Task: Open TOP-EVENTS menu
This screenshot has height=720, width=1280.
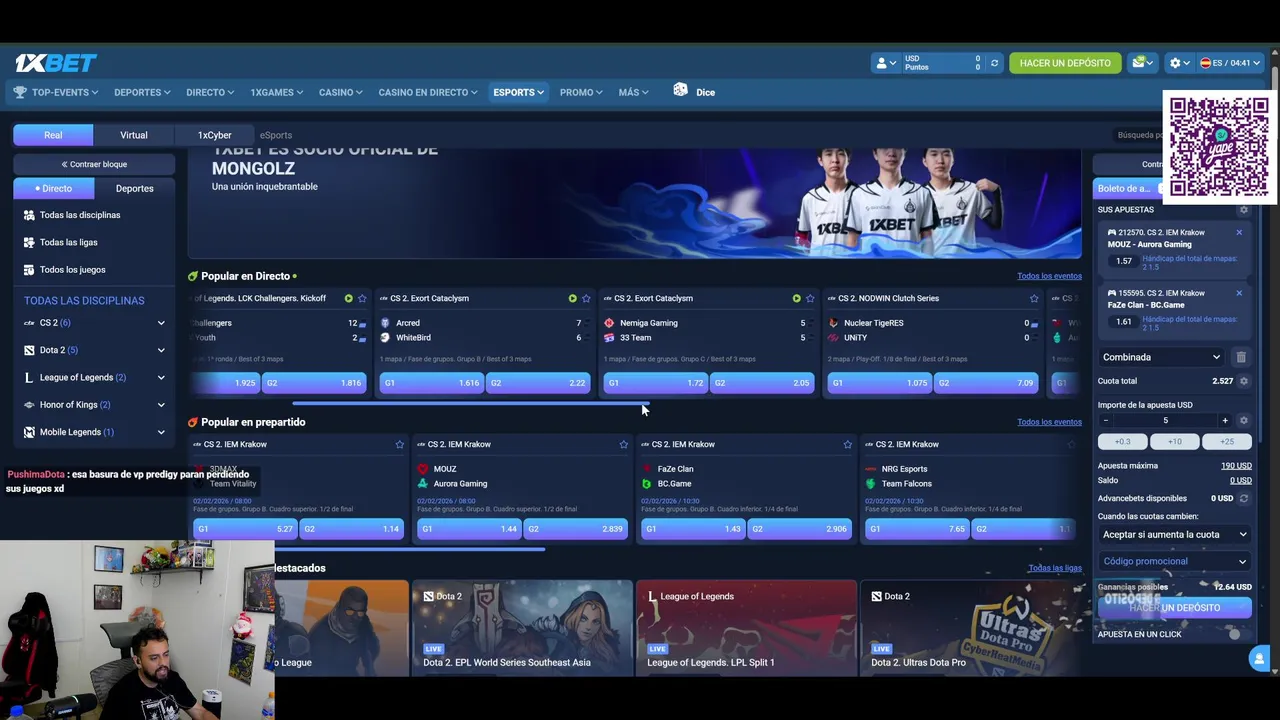Action: tap(56, 92)
